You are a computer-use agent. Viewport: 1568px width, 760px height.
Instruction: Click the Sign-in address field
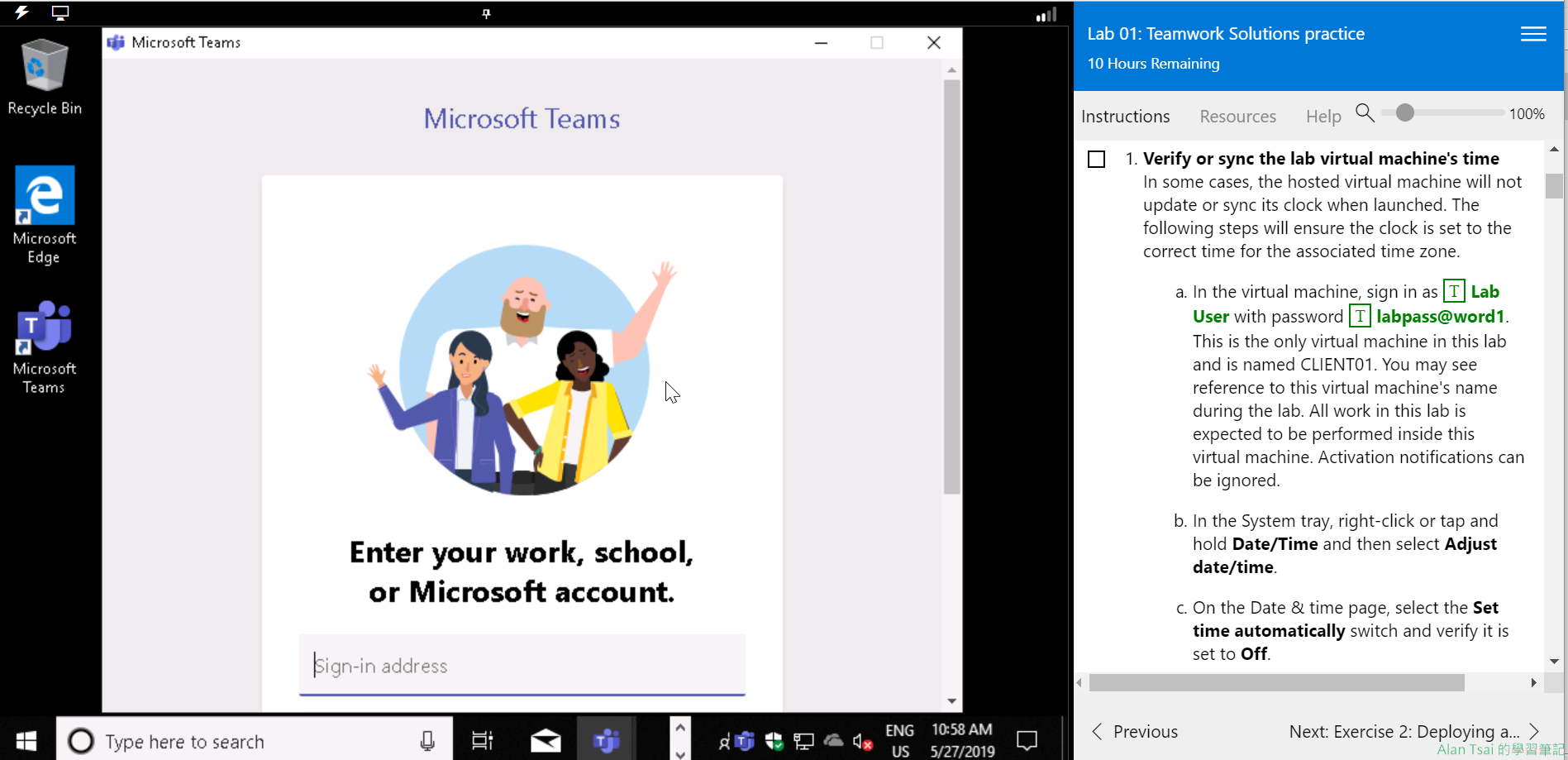pos(522,665)
